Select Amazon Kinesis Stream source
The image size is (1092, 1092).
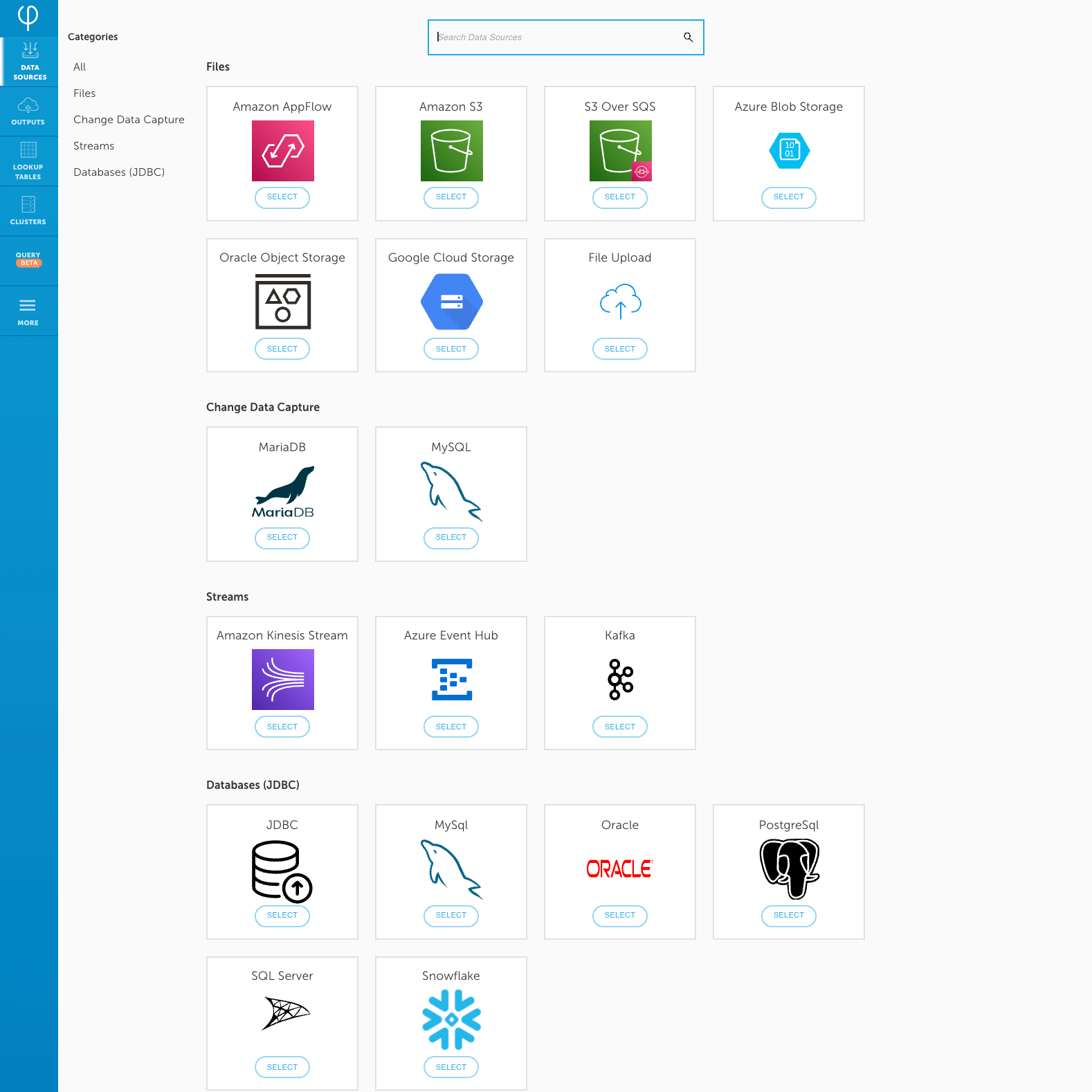[x=282, y=727]
